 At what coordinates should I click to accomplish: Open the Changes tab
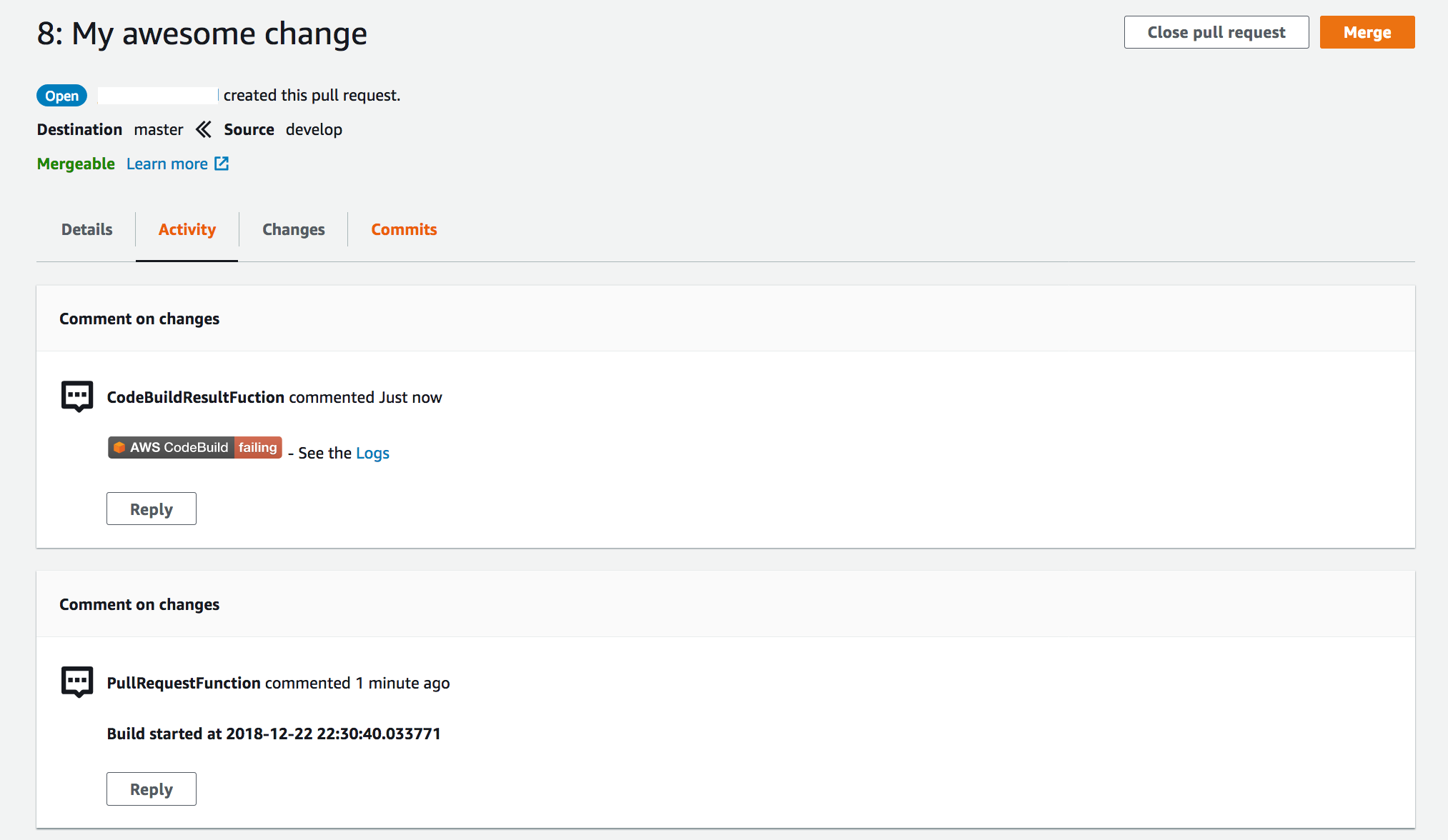click(x=293, y=229)
